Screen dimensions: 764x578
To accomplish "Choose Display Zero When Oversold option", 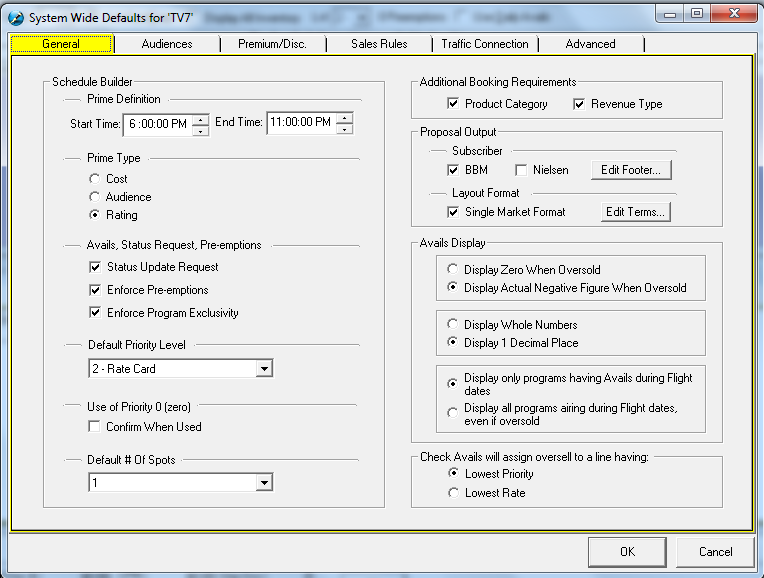I will pos(454,270).
